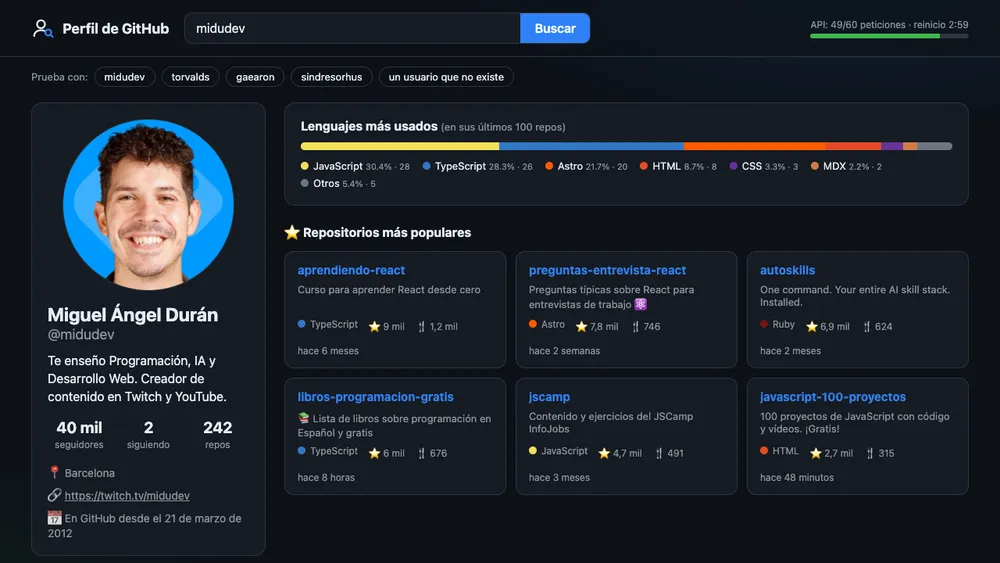Viewport: 1000px width, 563px height.
Task: Click the calendar icon beside En GitHub desde
Action: [54, 518]
